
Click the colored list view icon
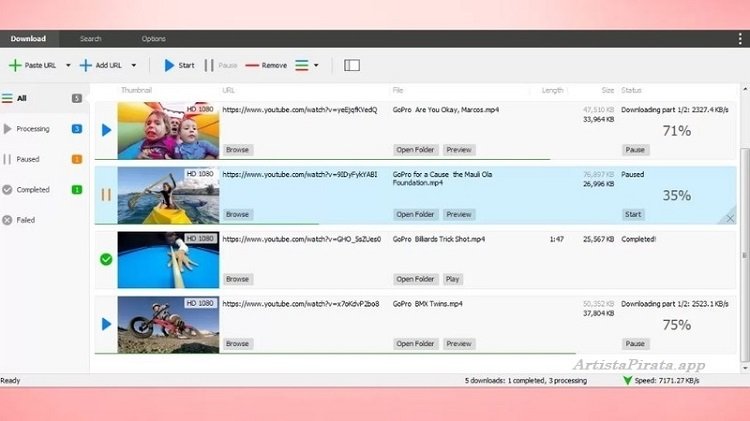click(x=301, y=65)
